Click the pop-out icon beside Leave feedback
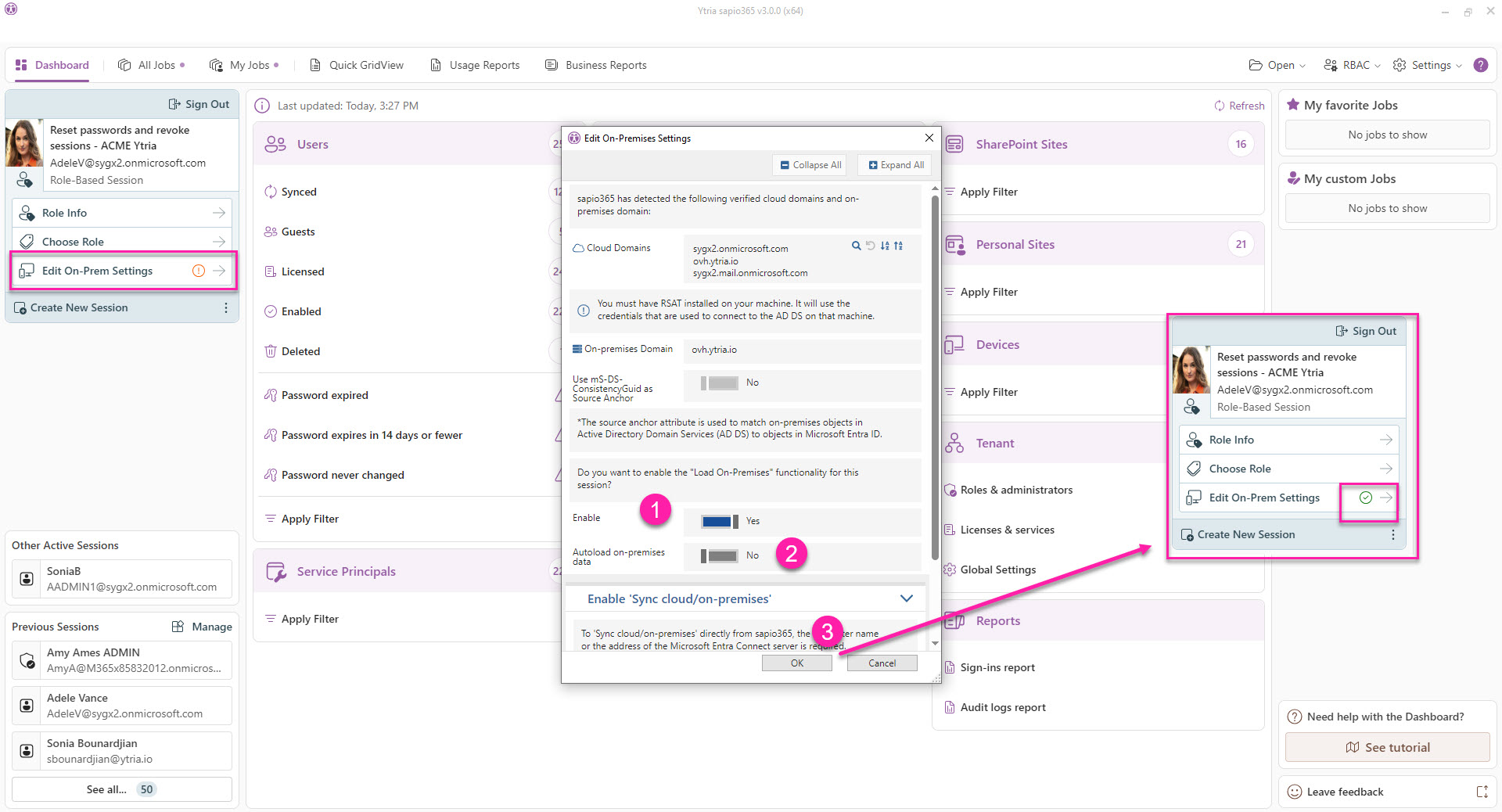Image resolution: width=1502 pixels, height=812 pixels. [1482, 792]
